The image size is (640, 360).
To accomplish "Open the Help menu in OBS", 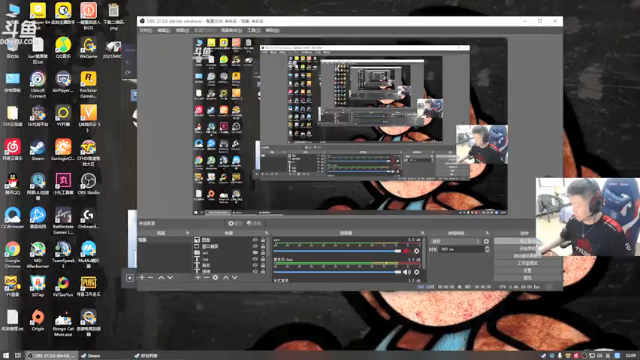I will pyautogui.click(x=272, y=31).
